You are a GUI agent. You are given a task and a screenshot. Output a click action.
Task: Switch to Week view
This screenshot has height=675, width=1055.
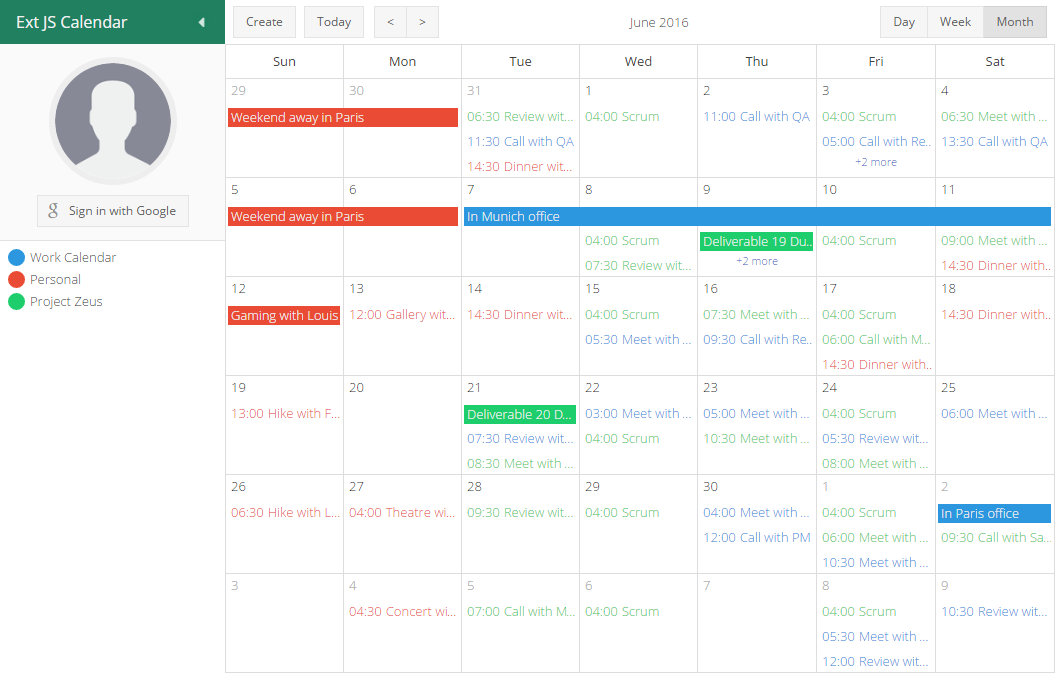click(x=955, y=22)
